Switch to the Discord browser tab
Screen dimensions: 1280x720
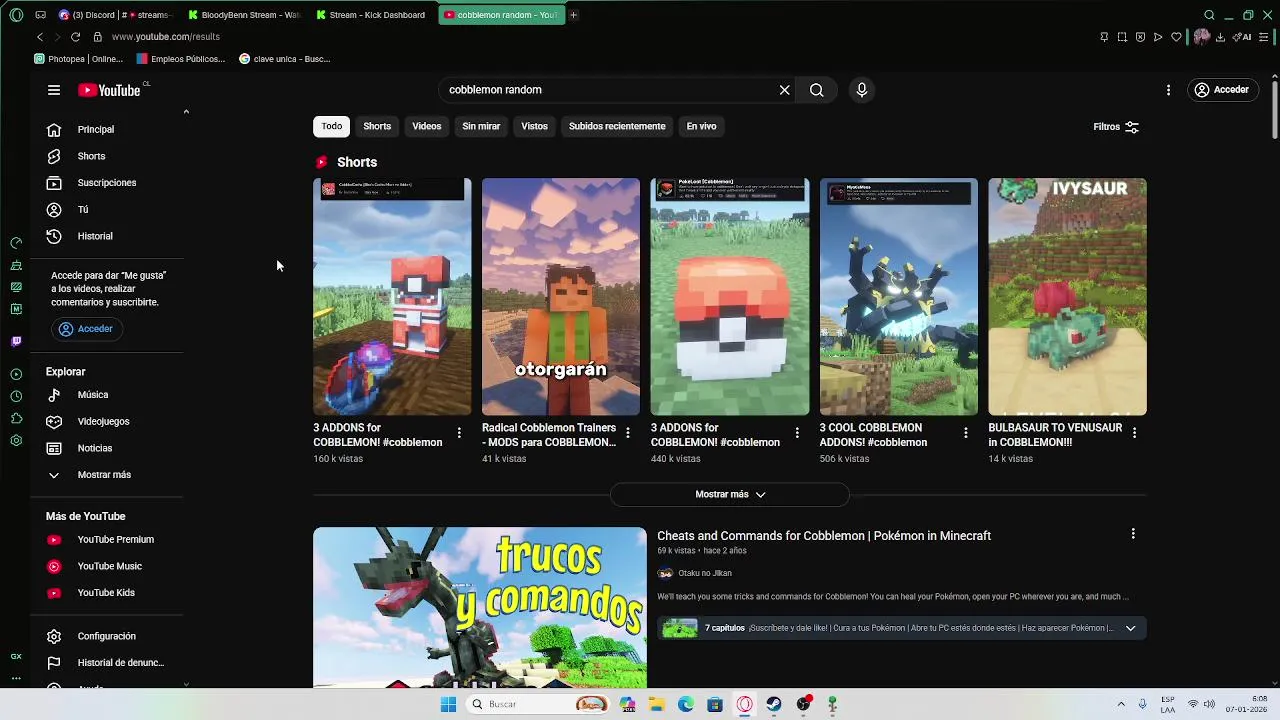click(114, 15)
